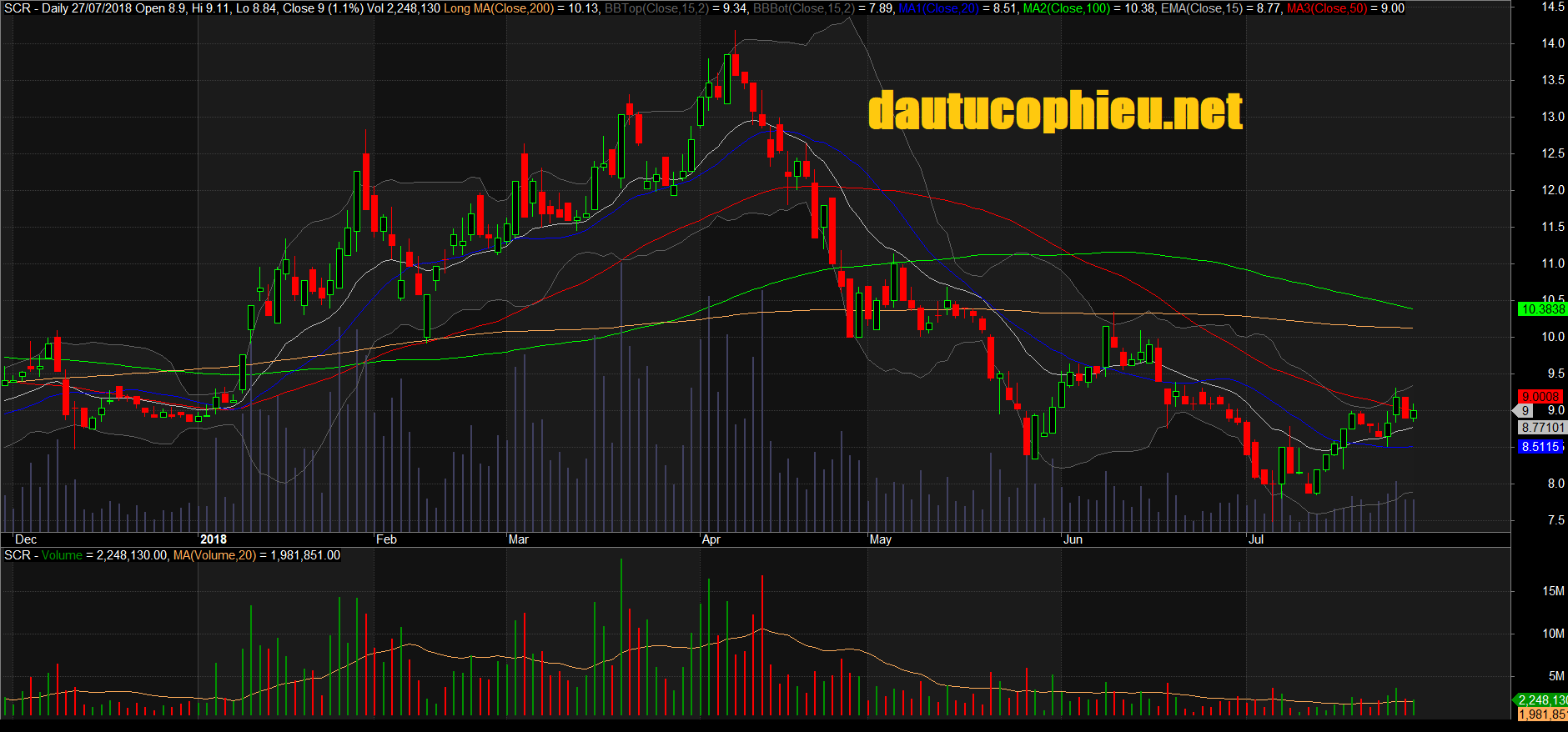Click the 10.0 price axis label
The height and width of the screenshot is (732, 1568).
click(1553, 337)
